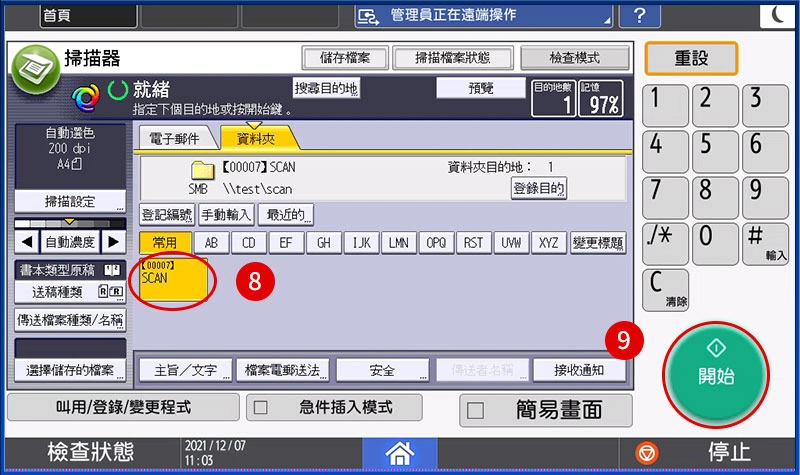Show IJK destinations tab
Screen dimensions: 800x475
[361, 243]
